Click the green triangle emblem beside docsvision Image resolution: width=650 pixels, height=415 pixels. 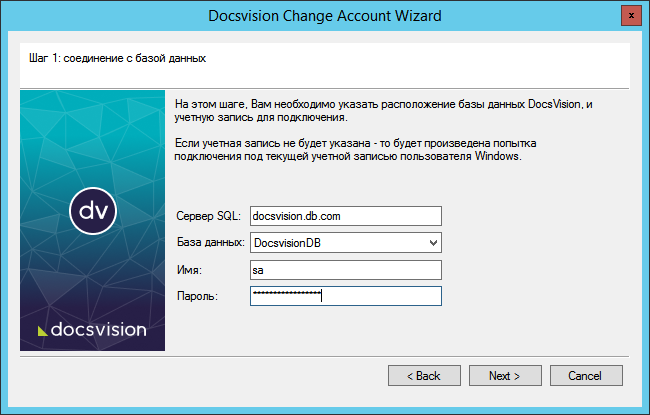[42, 330]
